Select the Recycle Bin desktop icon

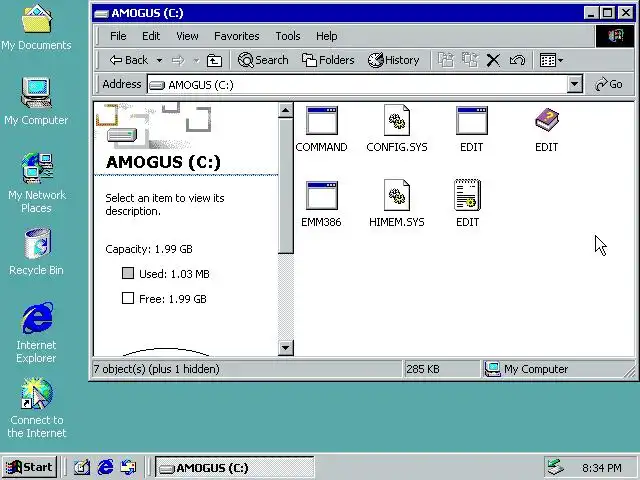click(36, 252)
